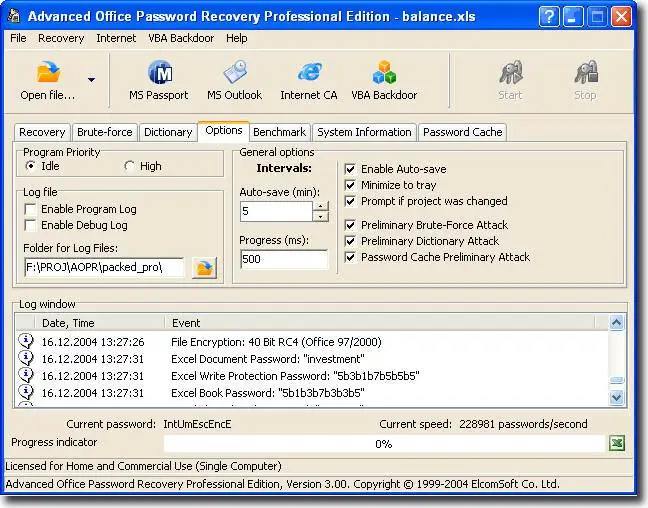Viewport: 648px width, 508px height.
Task: Toggle Password Cache Preliminary Attack checkbox
Action: [x=350, y=258]
